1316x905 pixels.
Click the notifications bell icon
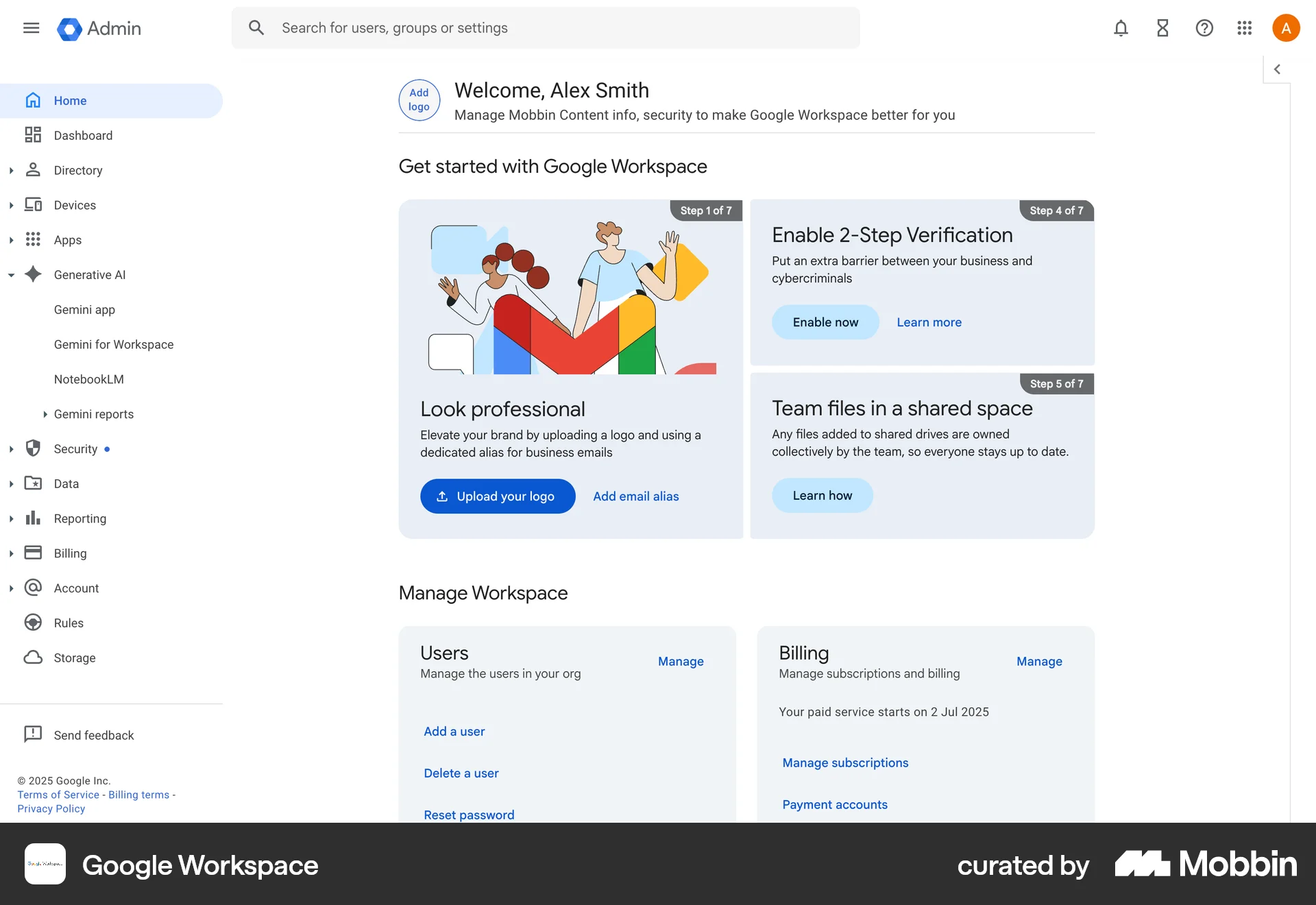pyautogui.click(x=1120, y=28)
